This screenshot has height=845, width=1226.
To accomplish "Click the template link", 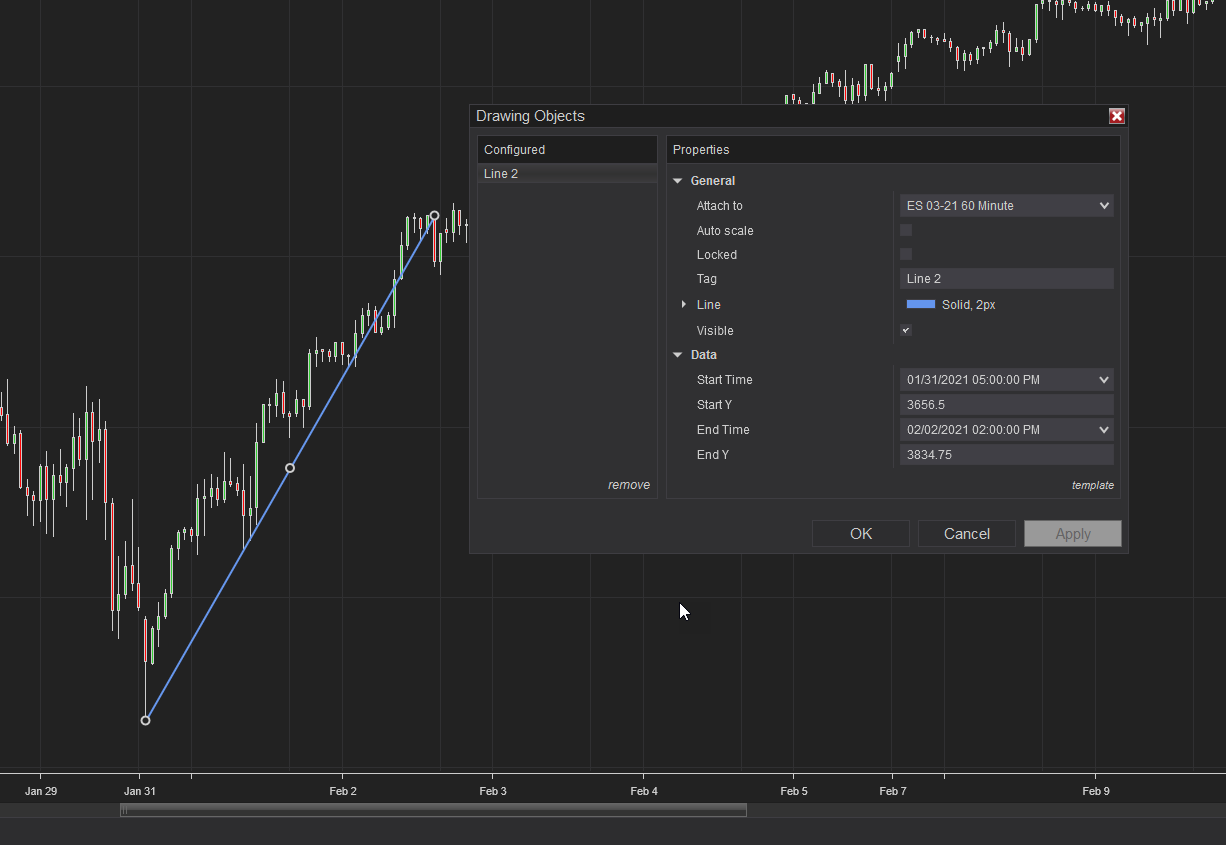I will pyautogui.click(x=1092, y=485).
